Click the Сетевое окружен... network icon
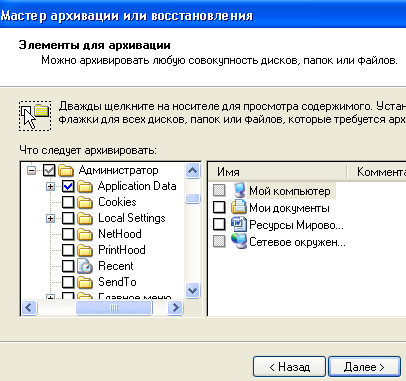Screen dimensions: 406x381 click(239, 241)
